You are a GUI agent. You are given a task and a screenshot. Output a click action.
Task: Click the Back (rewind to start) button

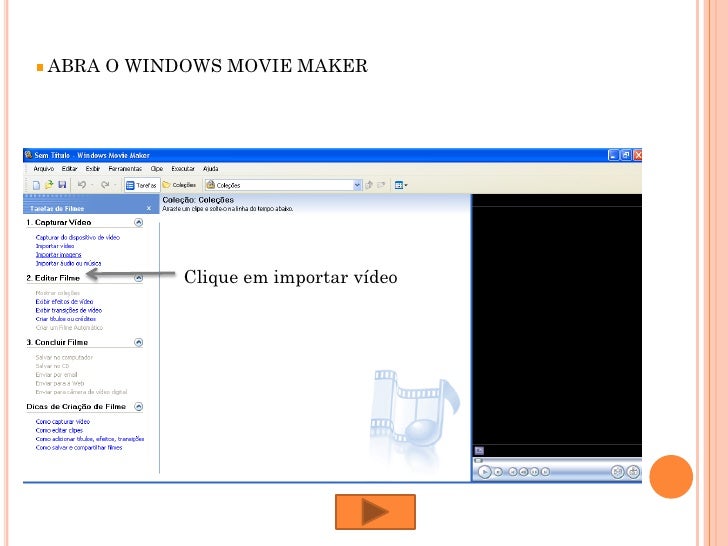tap(513, 472)
